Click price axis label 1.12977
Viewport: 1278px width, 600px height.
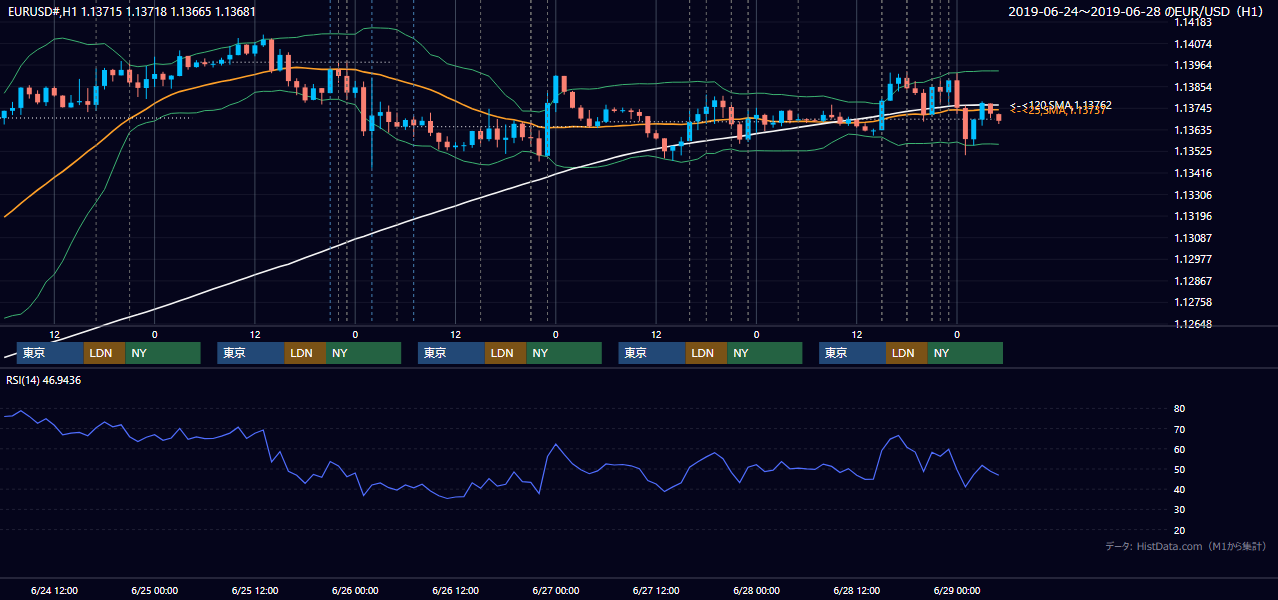1192,260
